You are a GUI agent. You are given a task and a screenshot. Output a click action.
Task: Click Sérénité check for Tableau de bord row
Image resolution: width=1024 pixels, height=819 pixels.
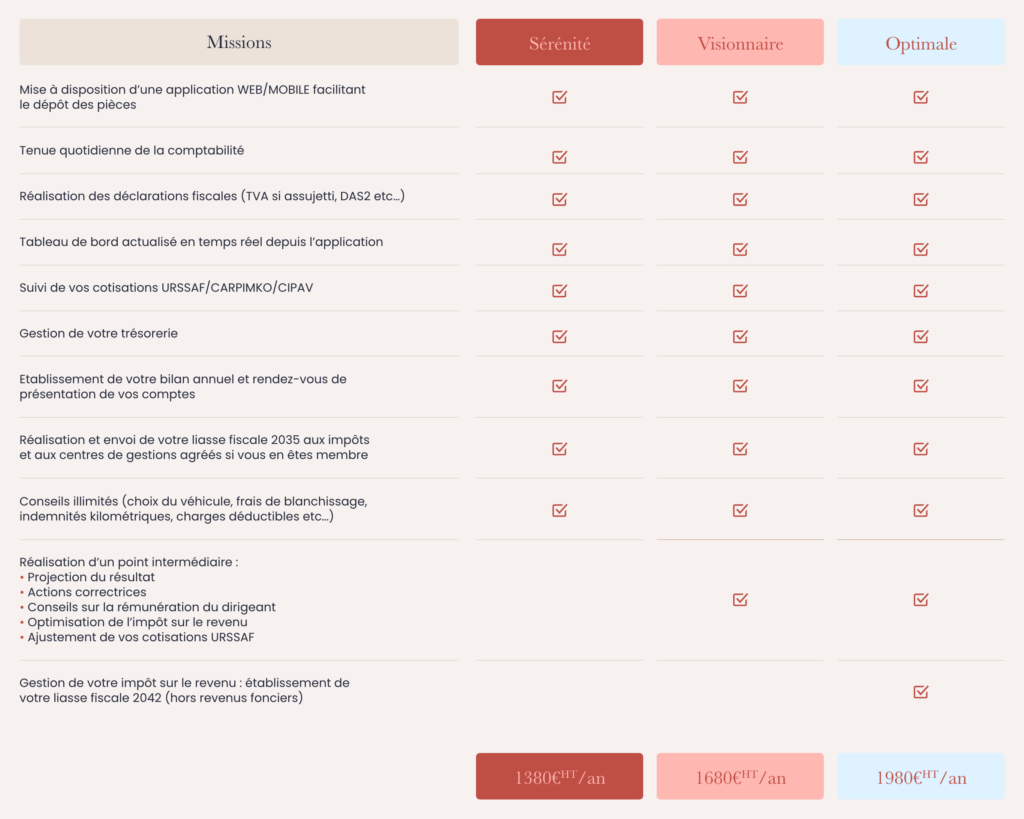pyautogui.click(x=560, y=249)
